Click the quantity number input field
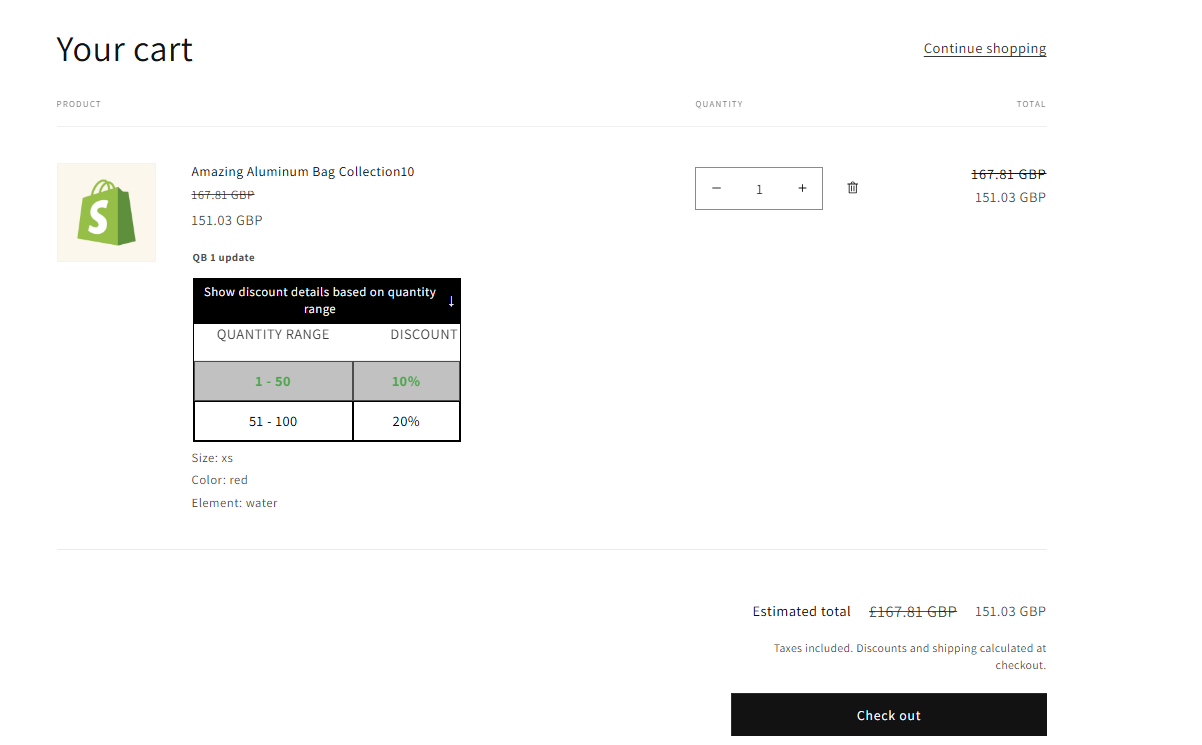 pos(759,189)
